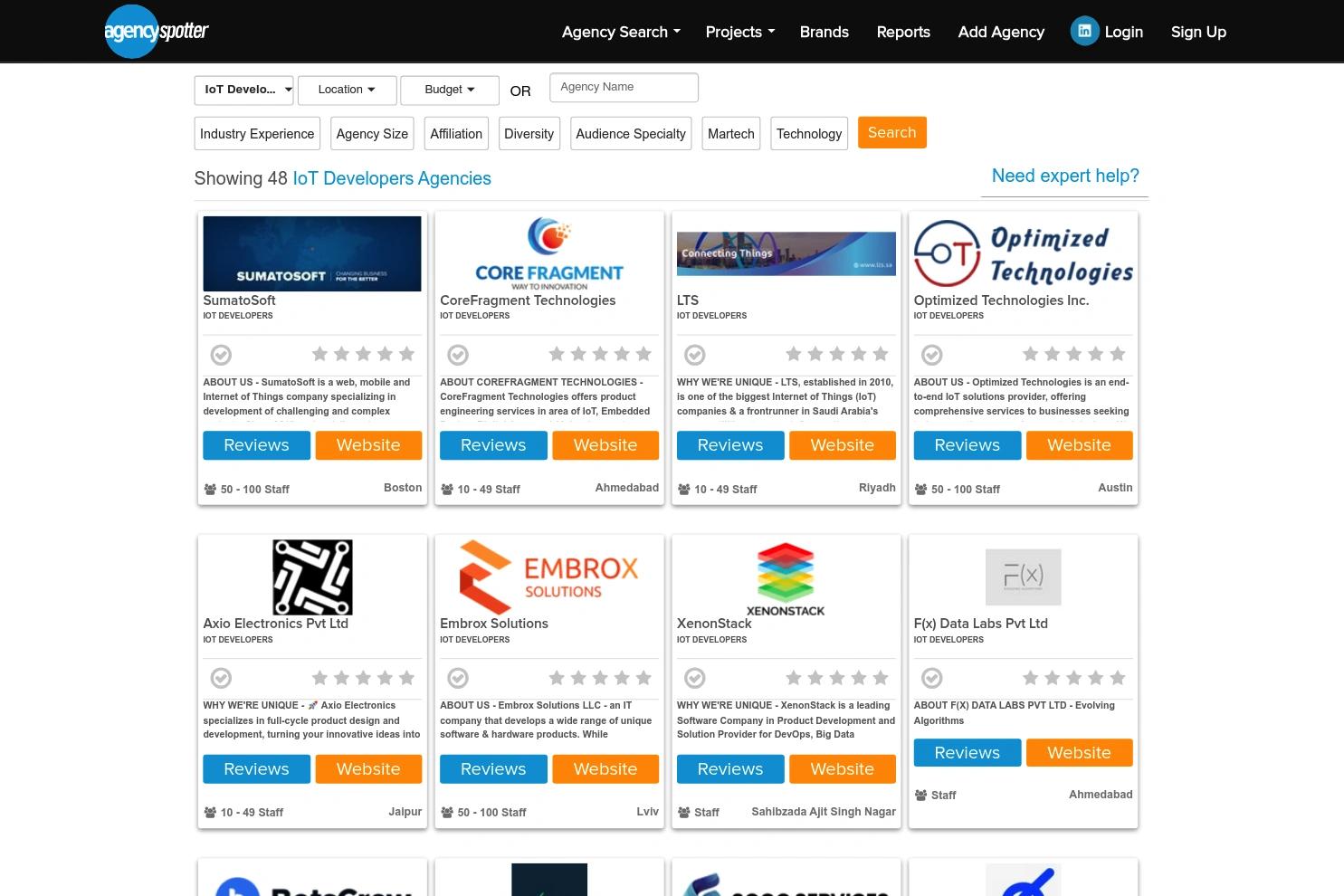Open the Martech filter

coord(731,133)
